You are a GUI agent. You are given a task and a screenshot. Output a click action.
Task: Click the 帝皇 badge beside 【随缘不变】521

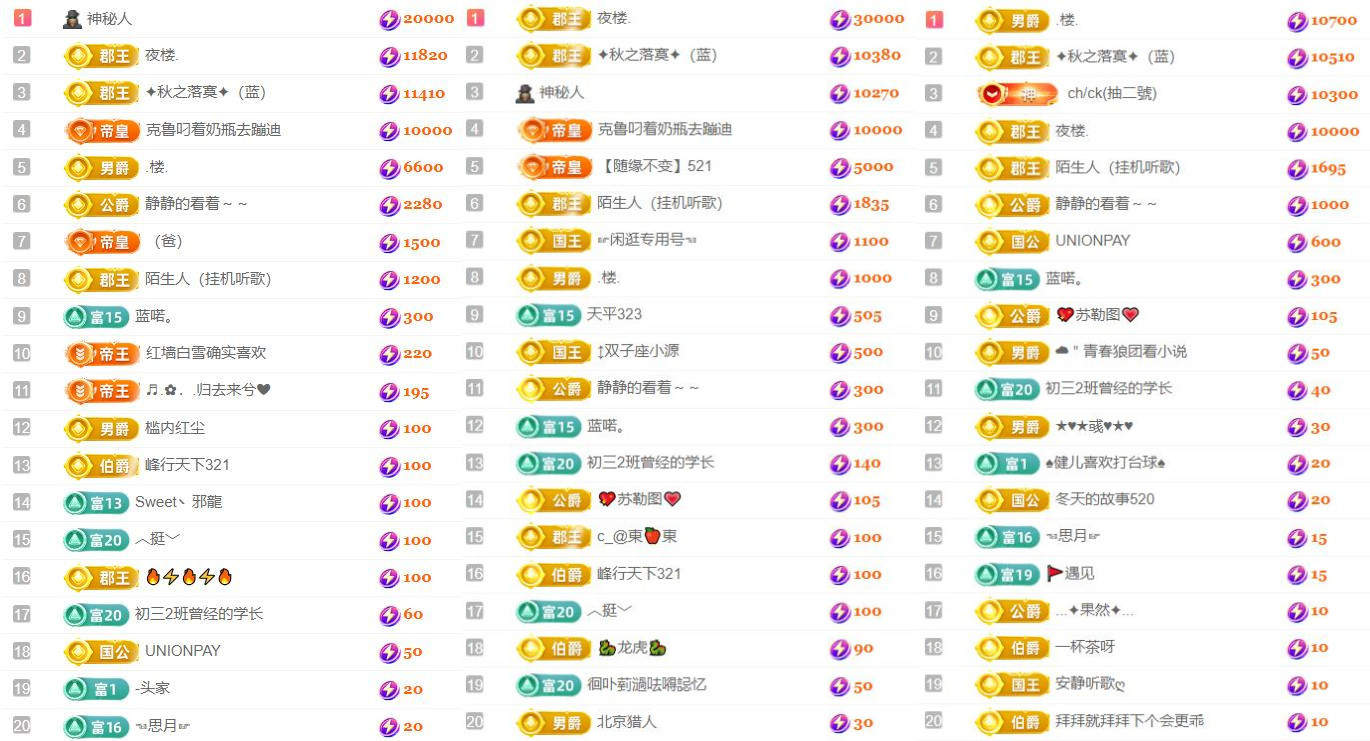[x=554, y=167]
